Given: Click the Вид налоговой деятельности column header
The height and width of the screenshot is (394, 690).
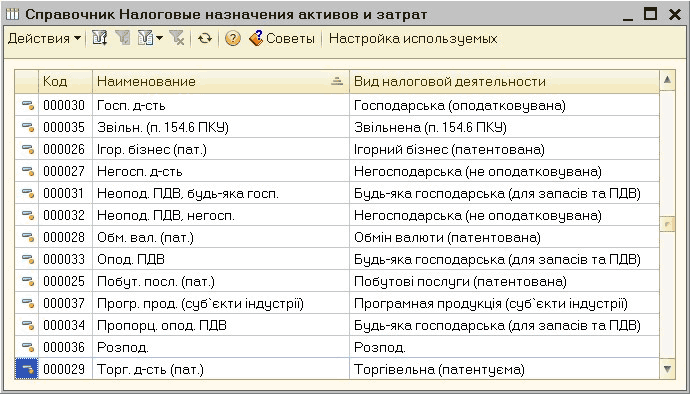Looking at the screenshot, I should (x=505, y=81).
